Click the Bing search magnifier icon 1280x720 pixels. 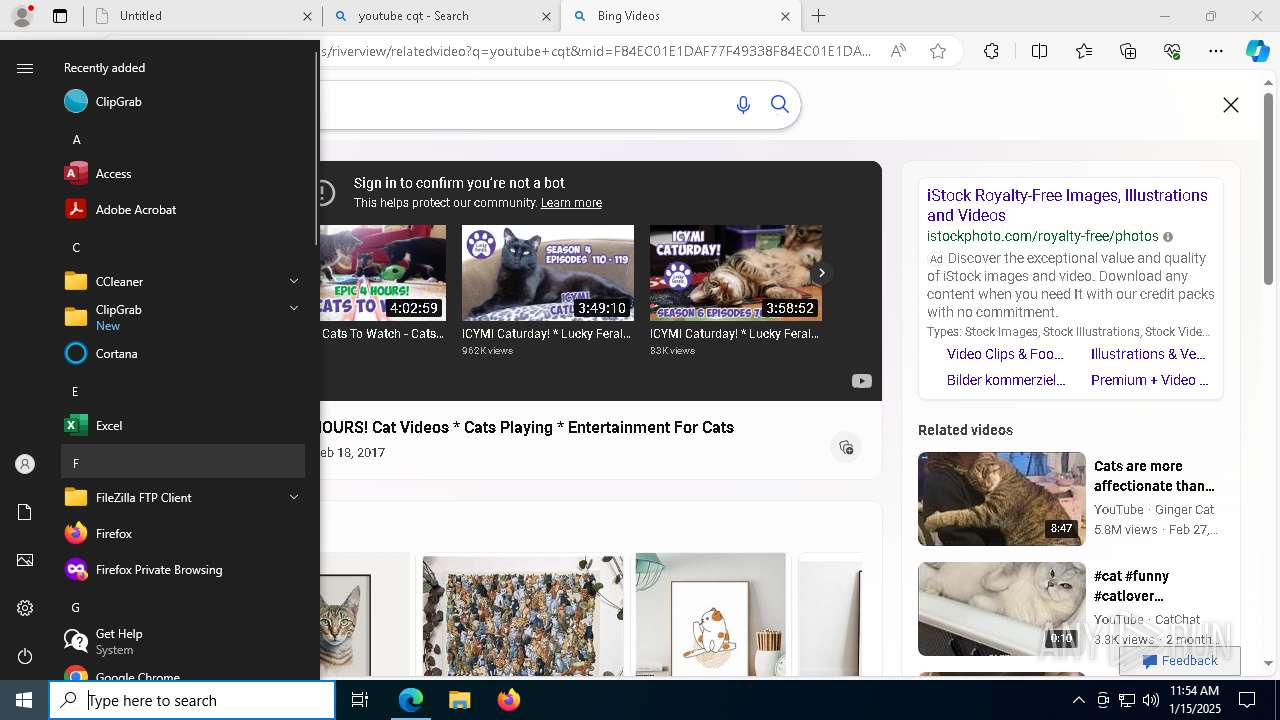[x=780, y=105]
